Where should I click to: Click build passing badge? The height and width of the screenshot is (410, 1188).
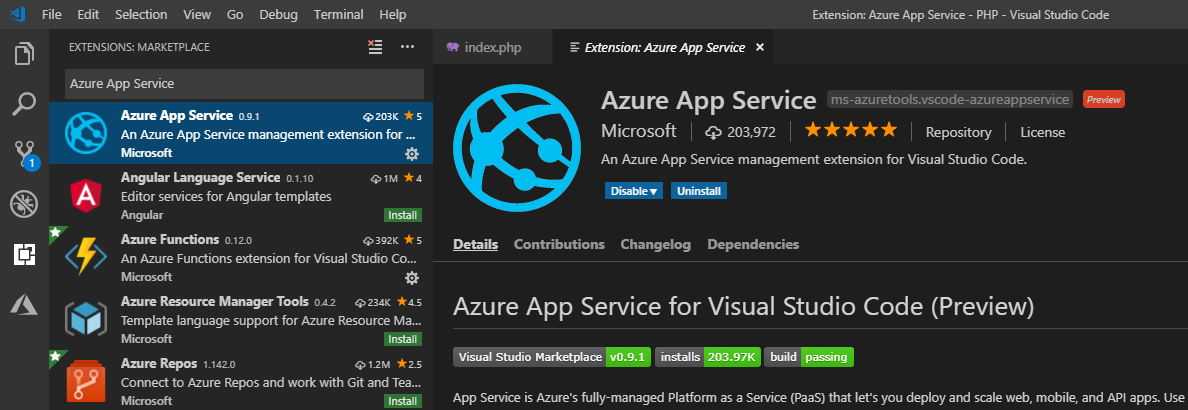[x=809, y=357]
